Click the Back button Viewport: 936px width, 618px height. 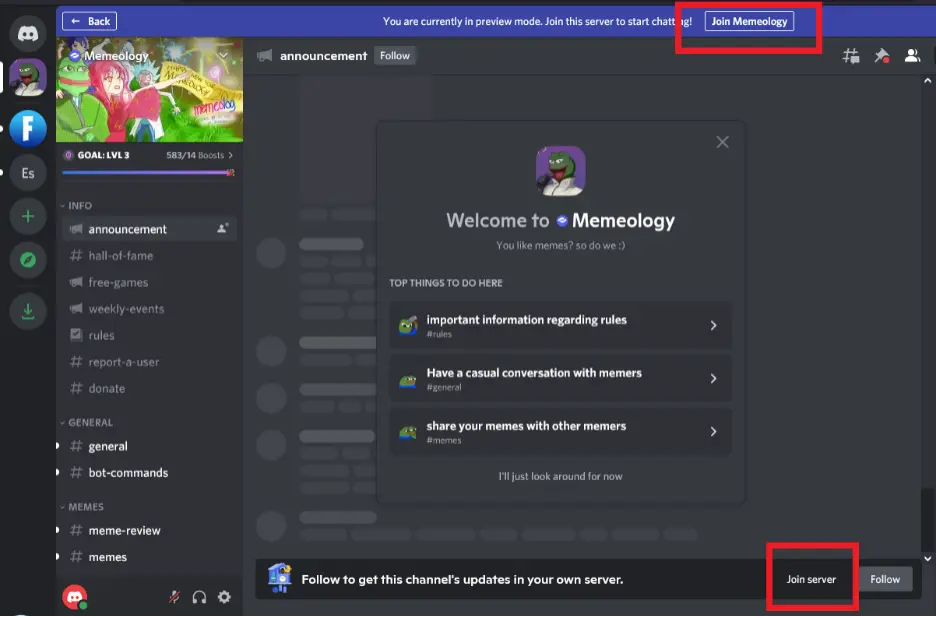(x=90, y=21)
